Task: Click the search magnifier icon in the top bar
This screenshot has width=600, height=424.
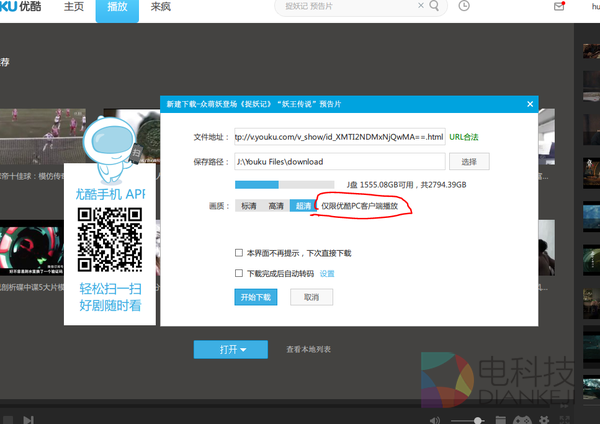Action: (434, 6)
